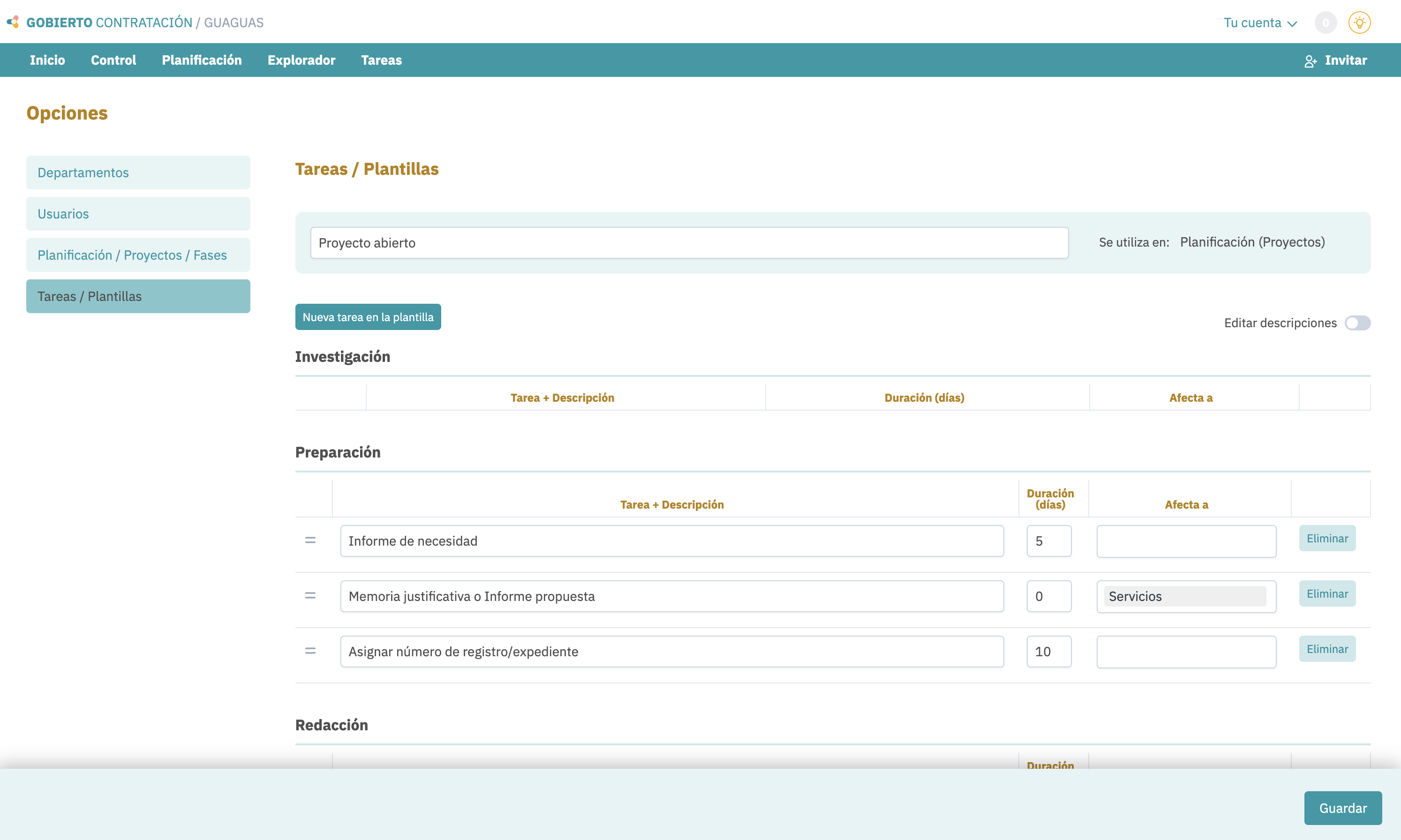This screenshot has height=840, width=1401.
Task: Focus the Memoria justificativa o Informe propuesta field
Action: click(672, 596)
